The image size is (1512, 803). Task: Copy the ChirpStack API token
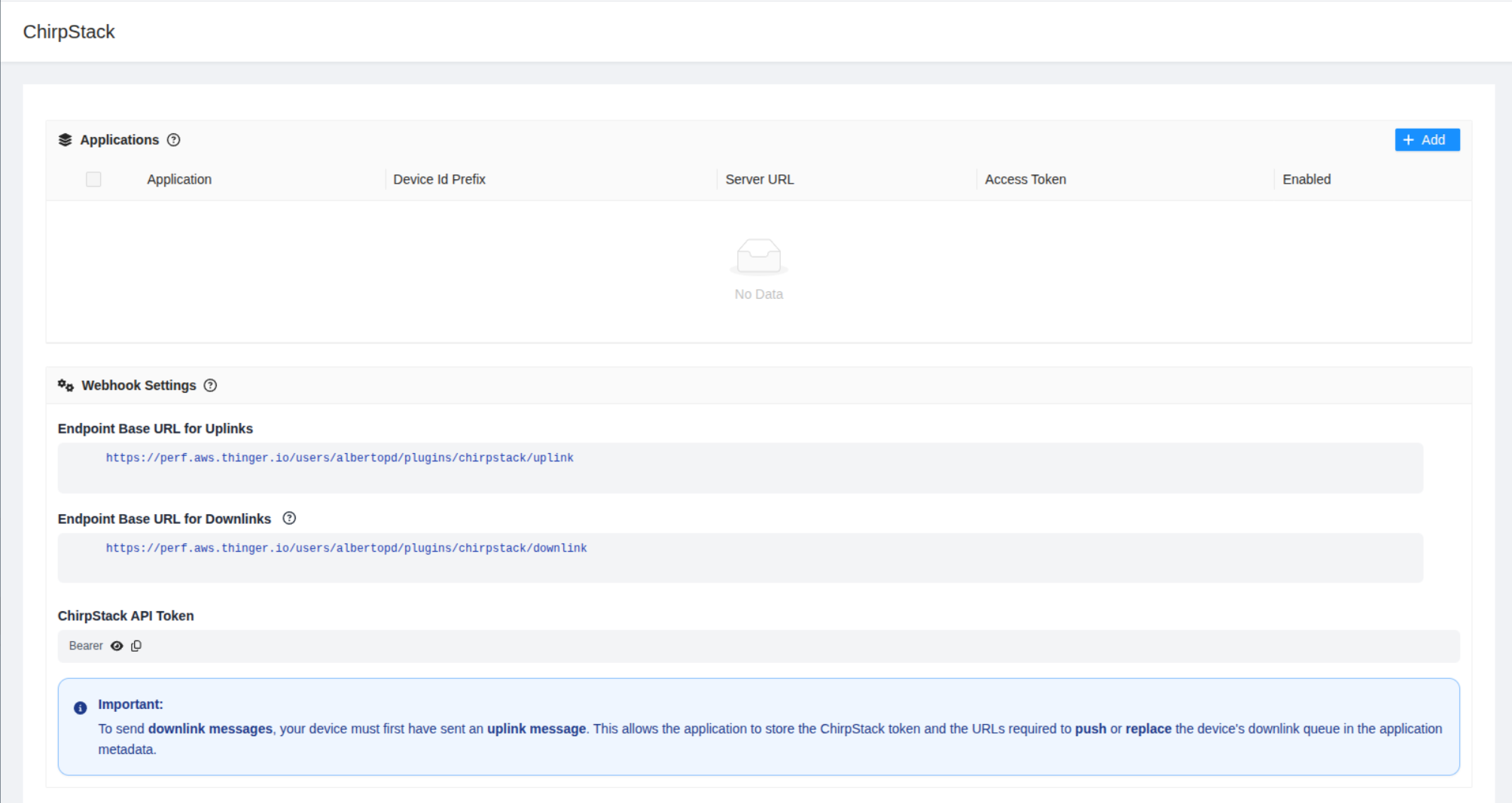click(136, 646)
